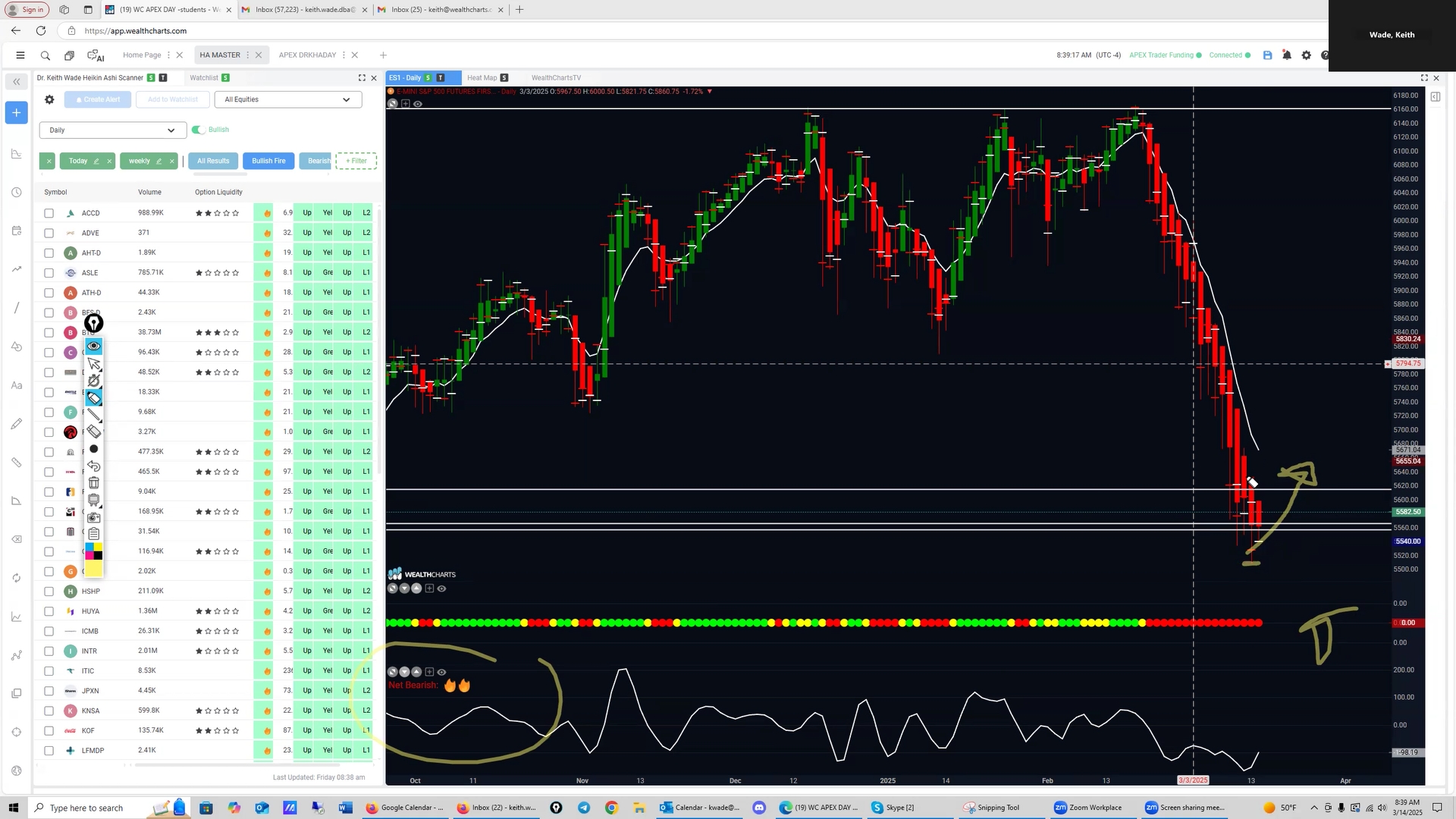Check the HUYA row checkbox
The width and height of the screenshot is (1456, 819).
pyautogui.click(x=49, y=611)
